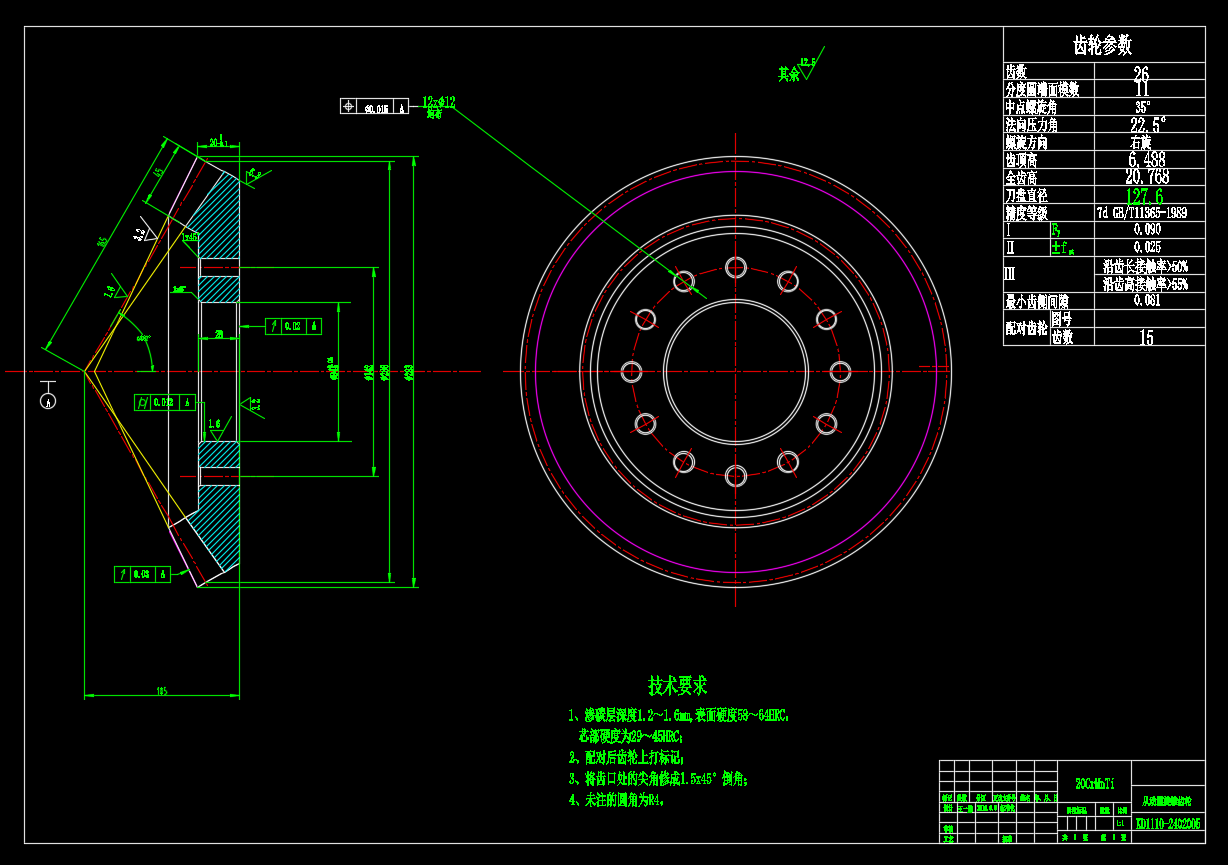Select the rightmost bolt hole on the bolt circle

pyautogui.click(x=840, y=371)
